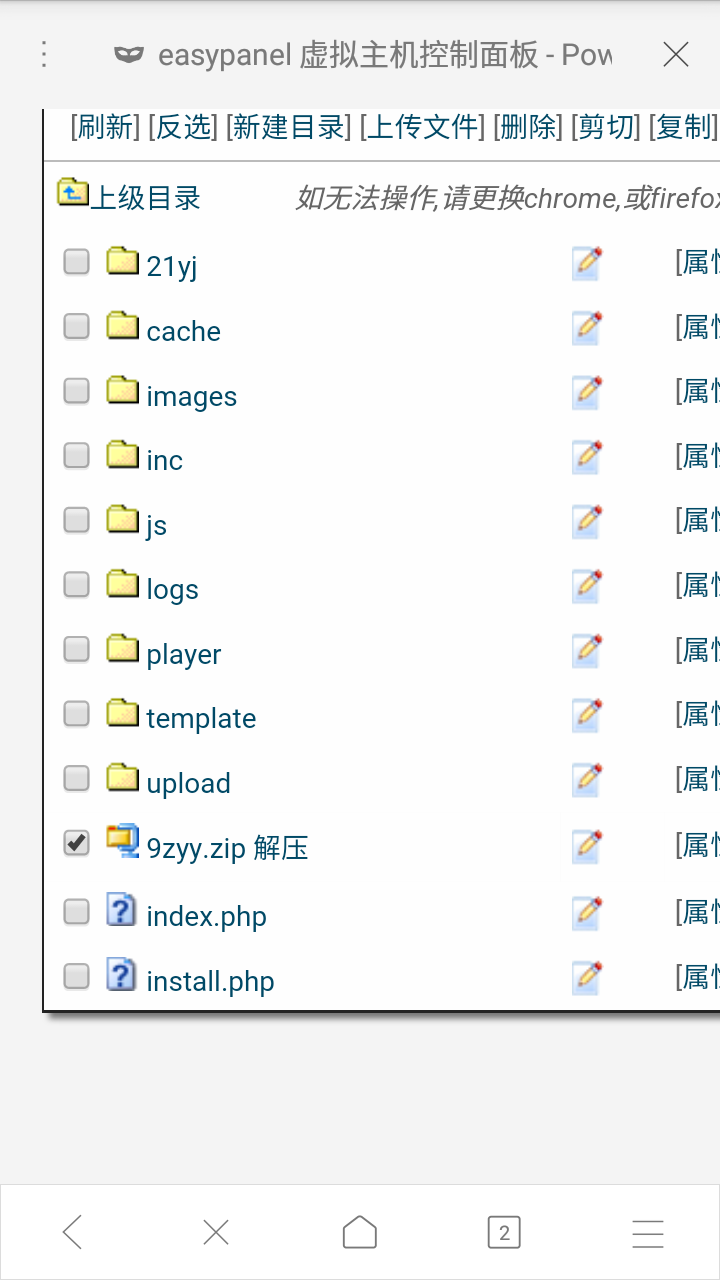
Task: Open the browser home page icon
Action: 360,1232
